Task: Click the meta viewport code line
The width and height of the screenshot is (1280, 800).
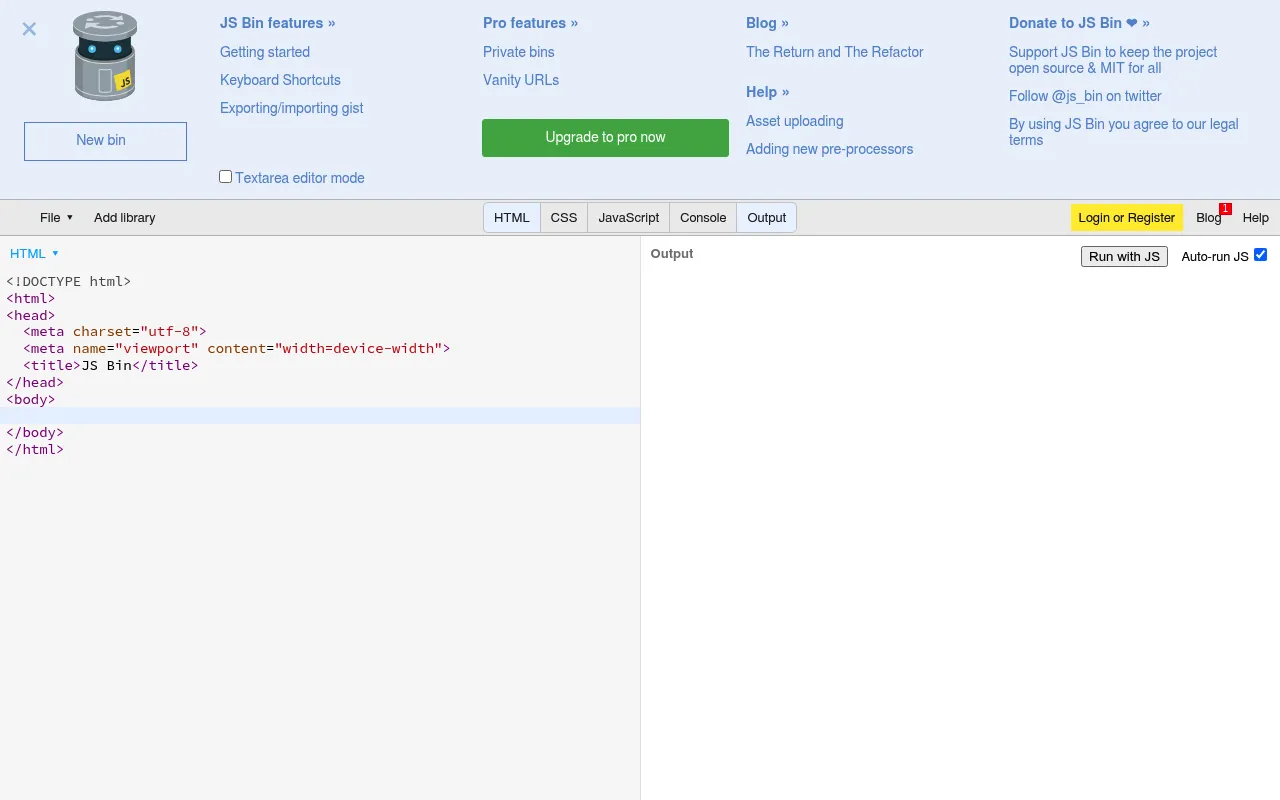Action: (x=237, y=348)
